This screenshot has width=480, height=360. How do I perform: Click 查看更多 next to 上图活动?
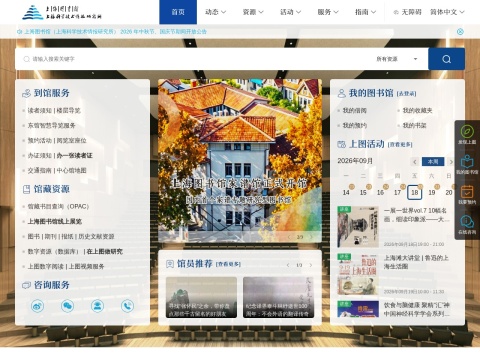point(400,145)
